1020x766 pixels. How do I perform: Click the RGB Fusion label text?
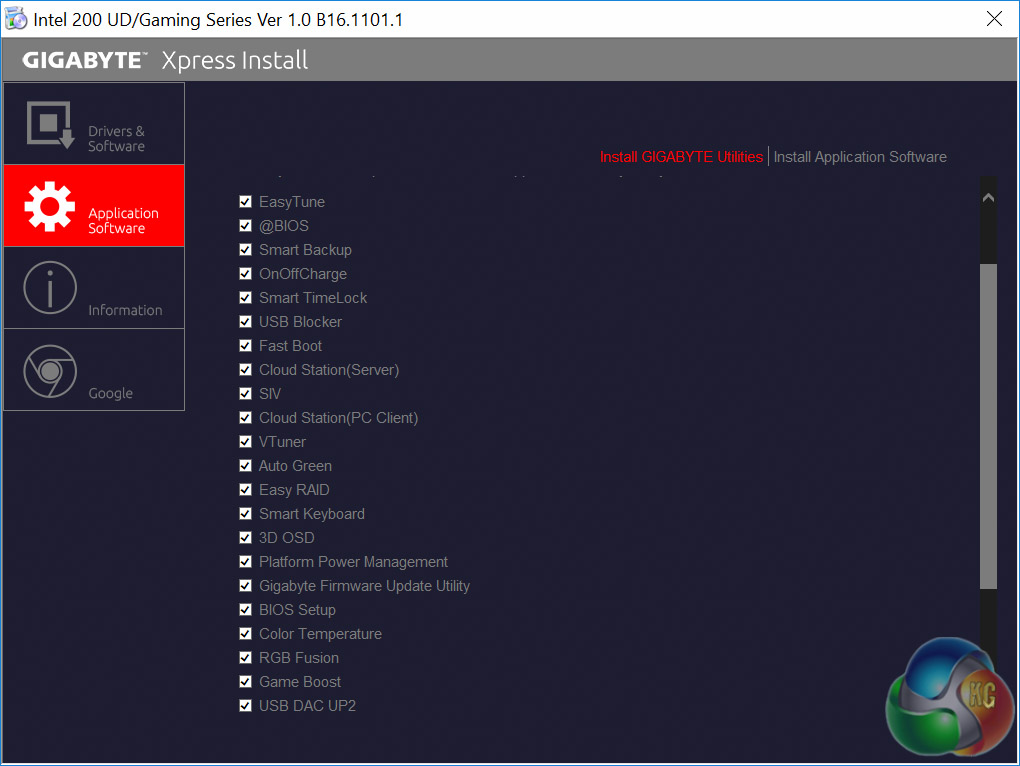pos(299,658)
